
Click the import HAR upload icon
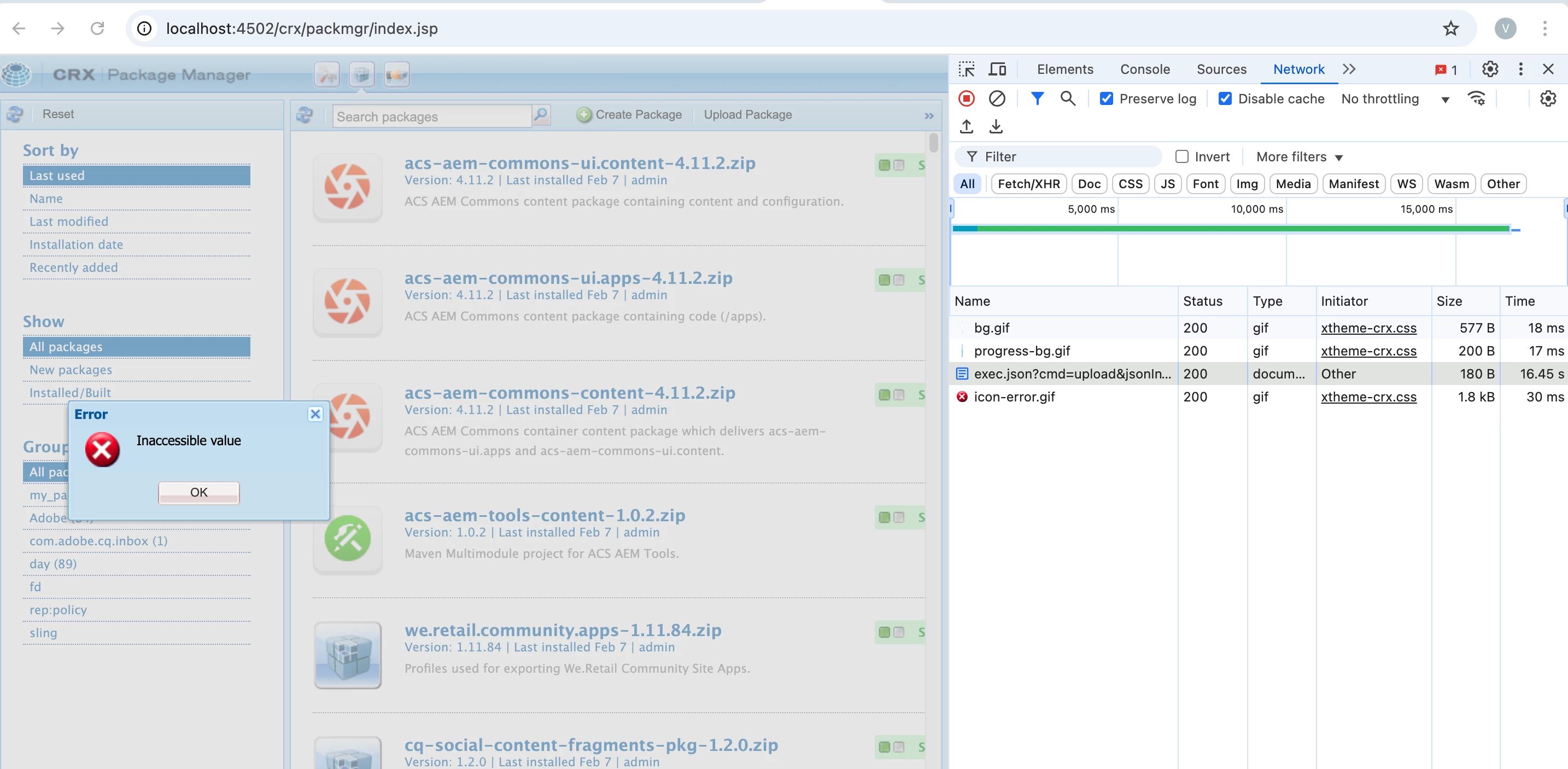click(966, 127)
